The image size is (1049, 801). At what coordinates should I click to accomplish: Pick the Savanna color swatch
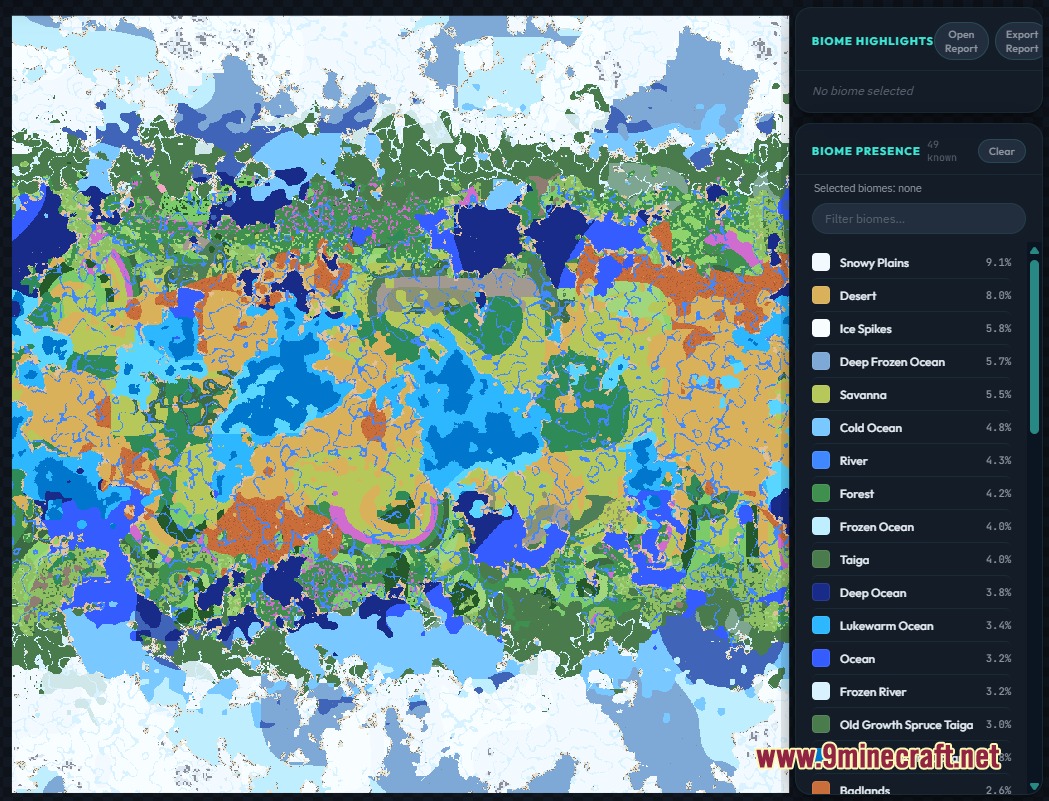pyautogui.click(x=821, y=394)
